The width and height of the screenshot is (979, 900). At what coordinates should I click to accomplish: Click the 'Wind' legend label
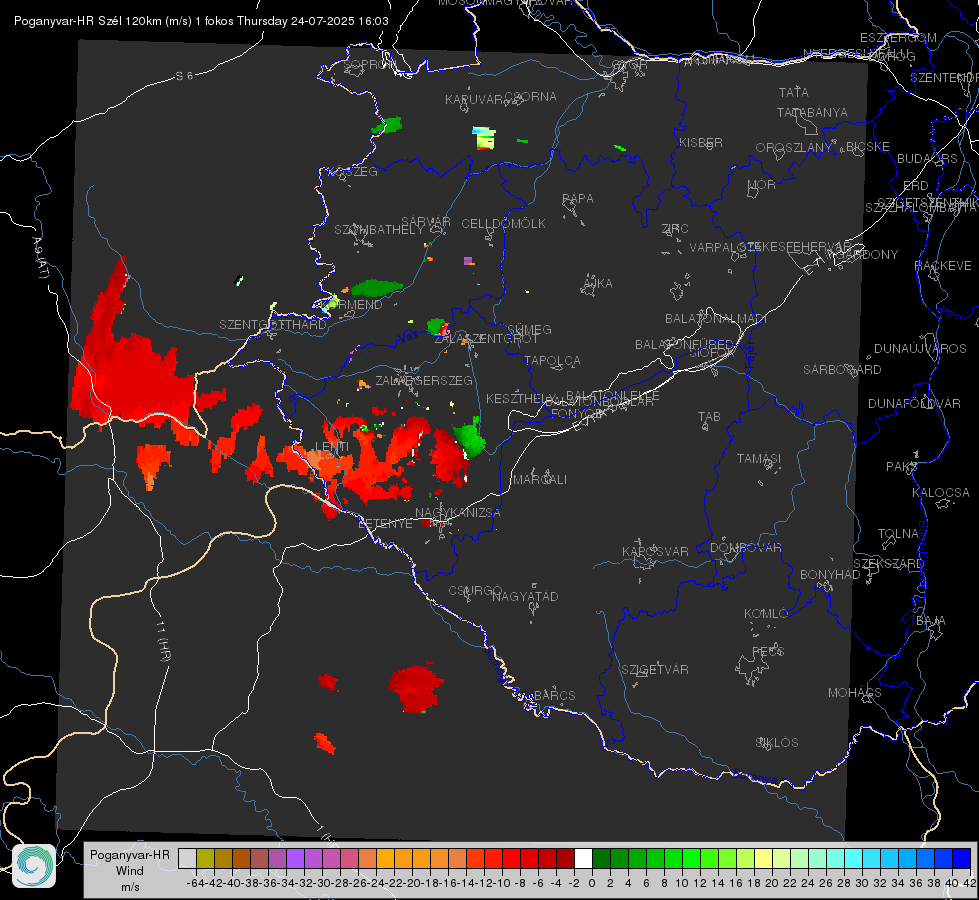130,871
